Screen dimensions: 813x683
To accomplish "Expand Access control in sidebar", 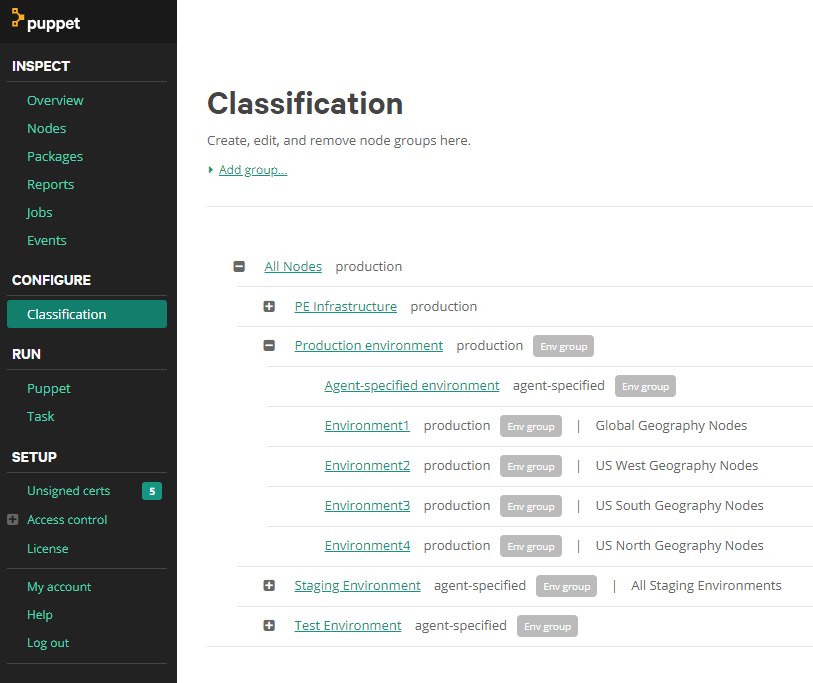I will [x=13, y=520].
